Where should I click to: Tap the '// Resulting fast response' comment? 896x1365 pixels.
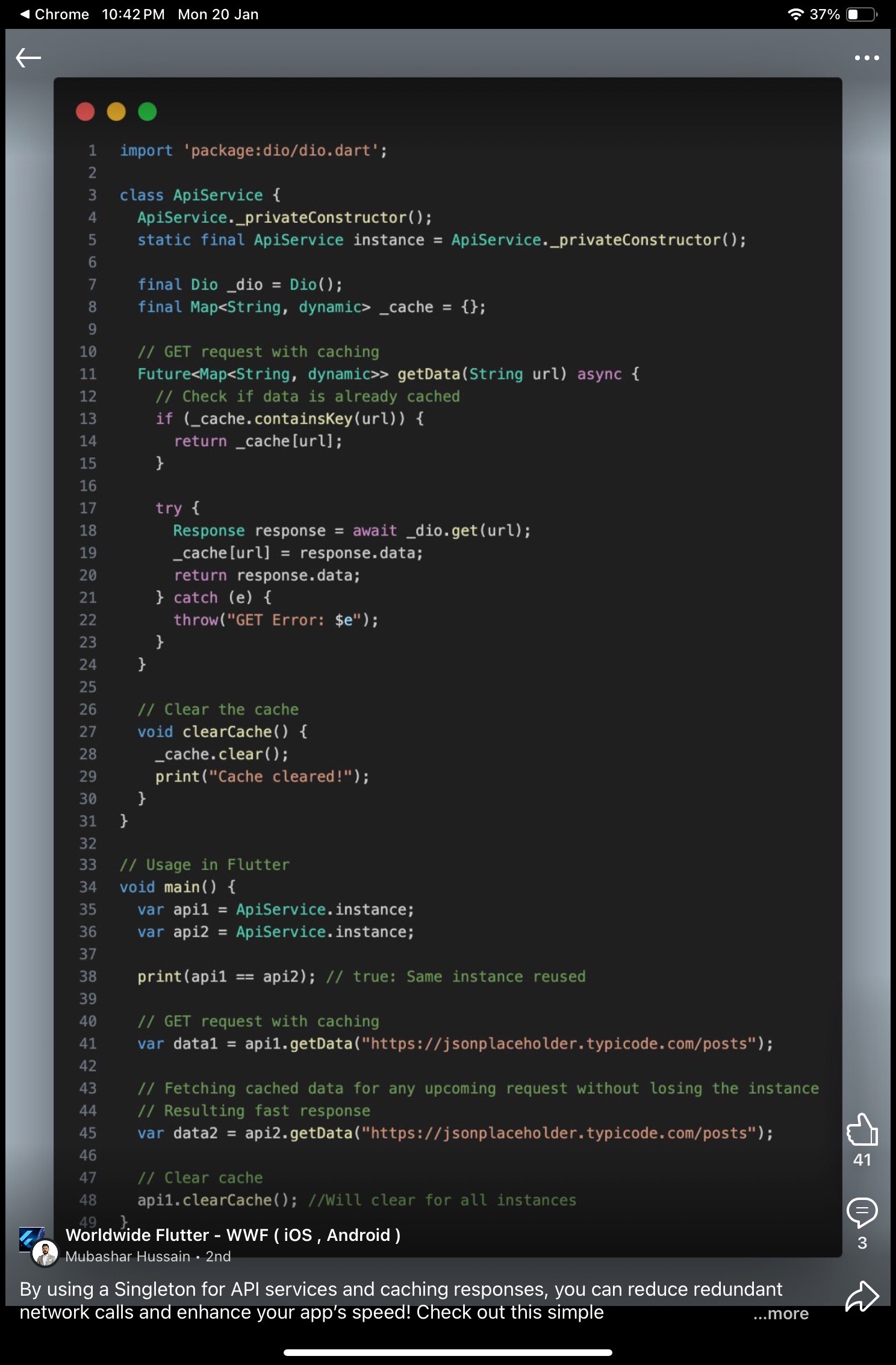pyautogui.click(x=254, y=1111)
